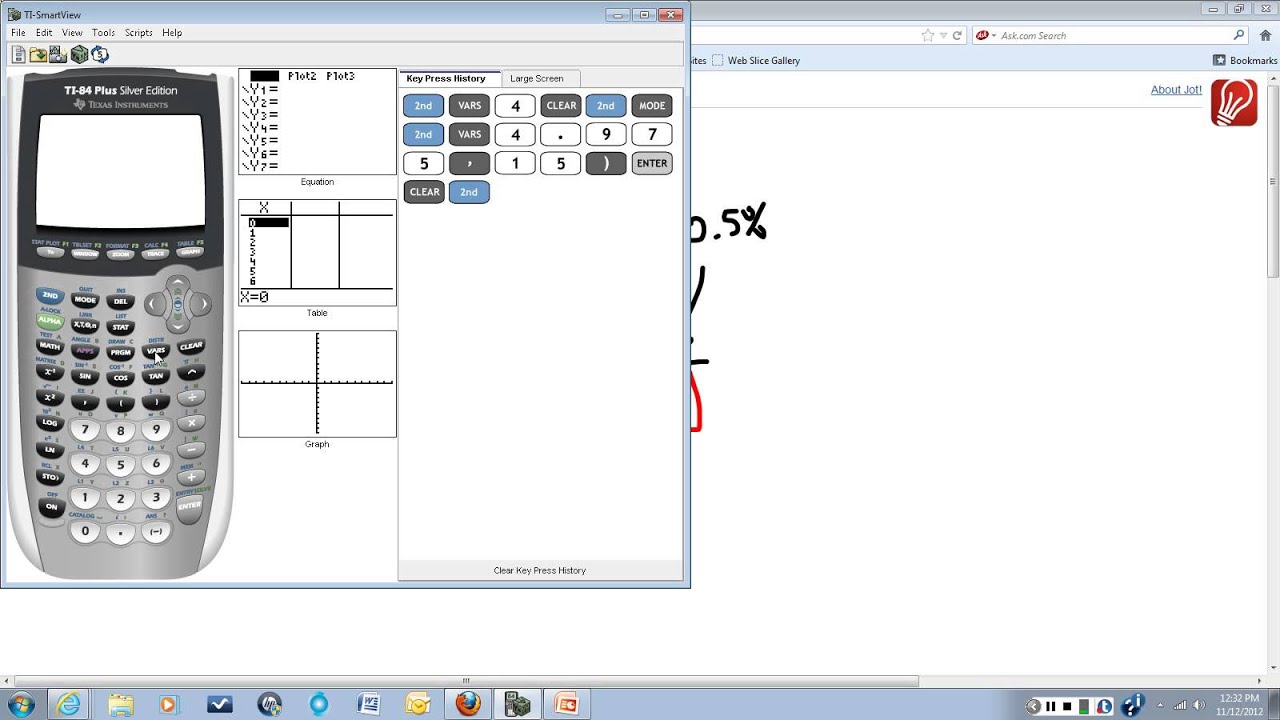Click the green cube toolbar icon
The image size is (1280, 720).
pos(79,55)
